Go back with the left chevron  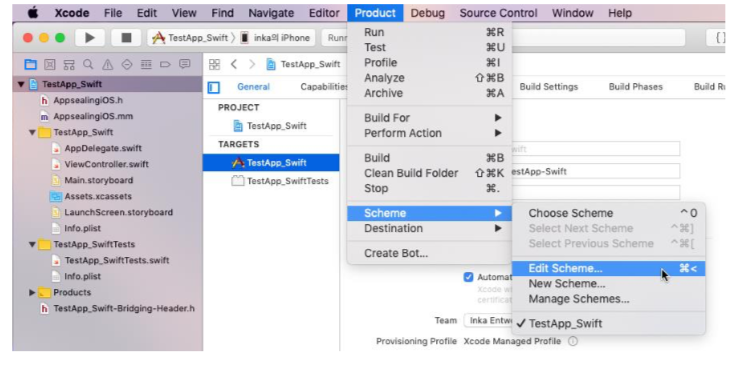(234, 64)
